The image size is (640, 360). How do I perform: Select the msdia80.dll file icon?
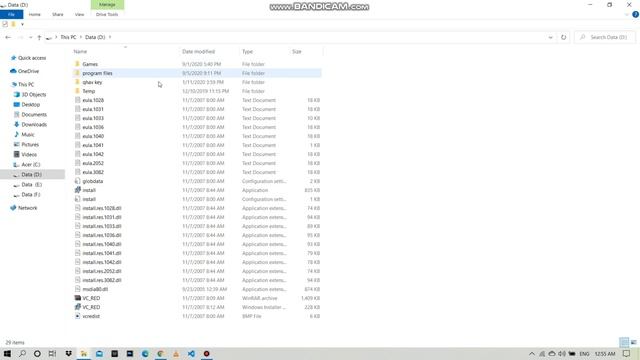pyautogui.click(x=78, y=289)
